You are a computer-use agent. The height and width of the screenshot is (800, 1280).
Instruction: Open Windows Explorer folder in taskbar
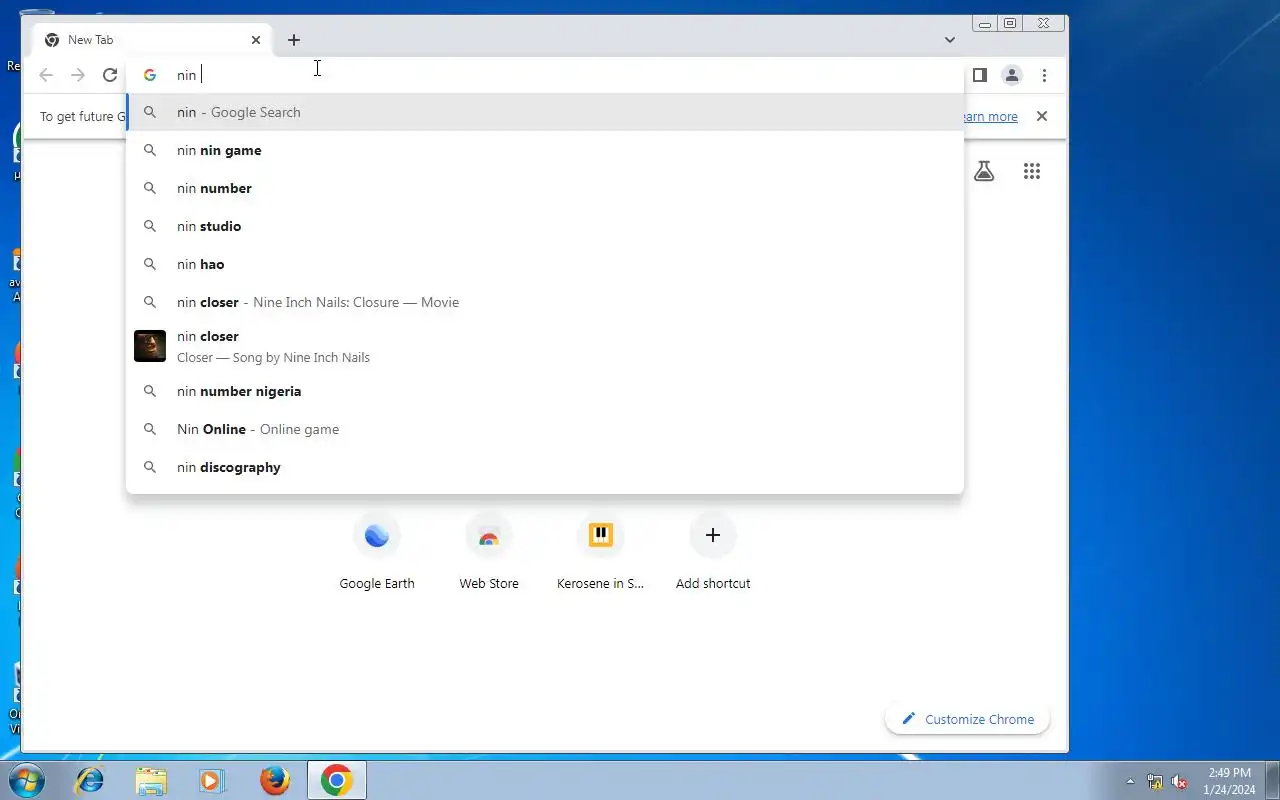(151, 780)
